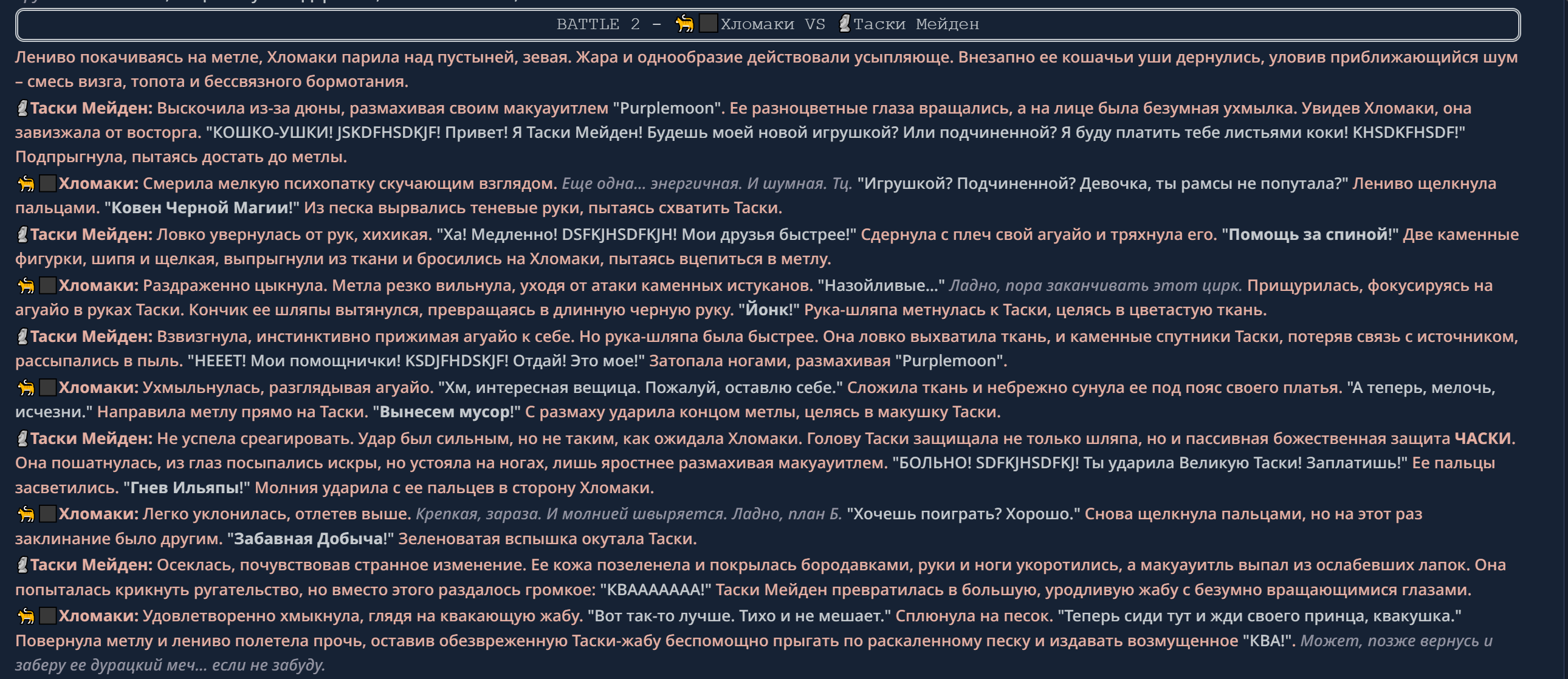Screen dimensions: 1568x679
Task: Click italic thought 'Ладно, пора заканчивать этот цирк.'
Action: pos(1096,286)
